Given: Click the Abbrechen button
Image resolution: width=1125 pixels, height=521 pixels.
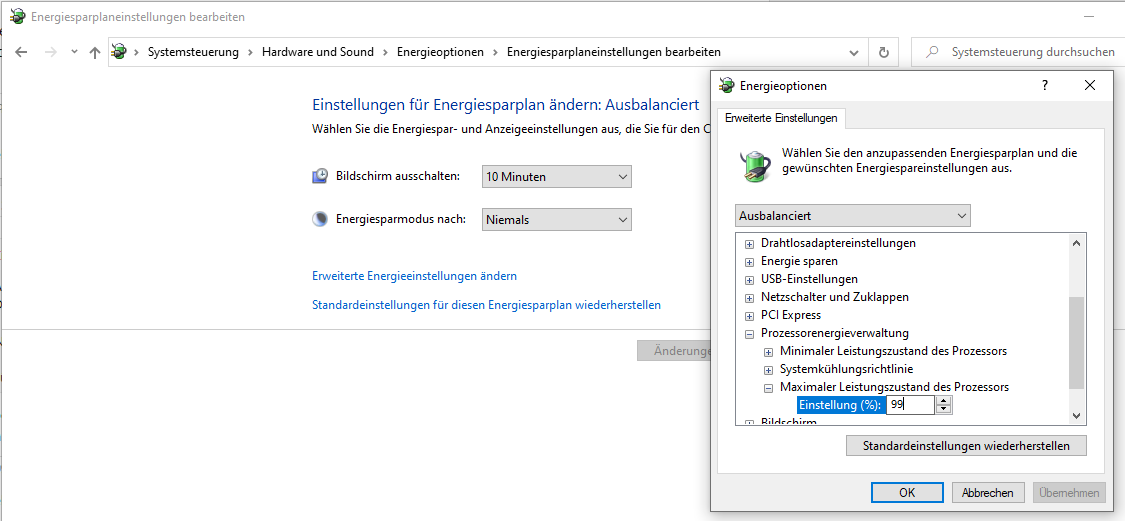Looking at the screenshot, I should (x=988, y=492).
